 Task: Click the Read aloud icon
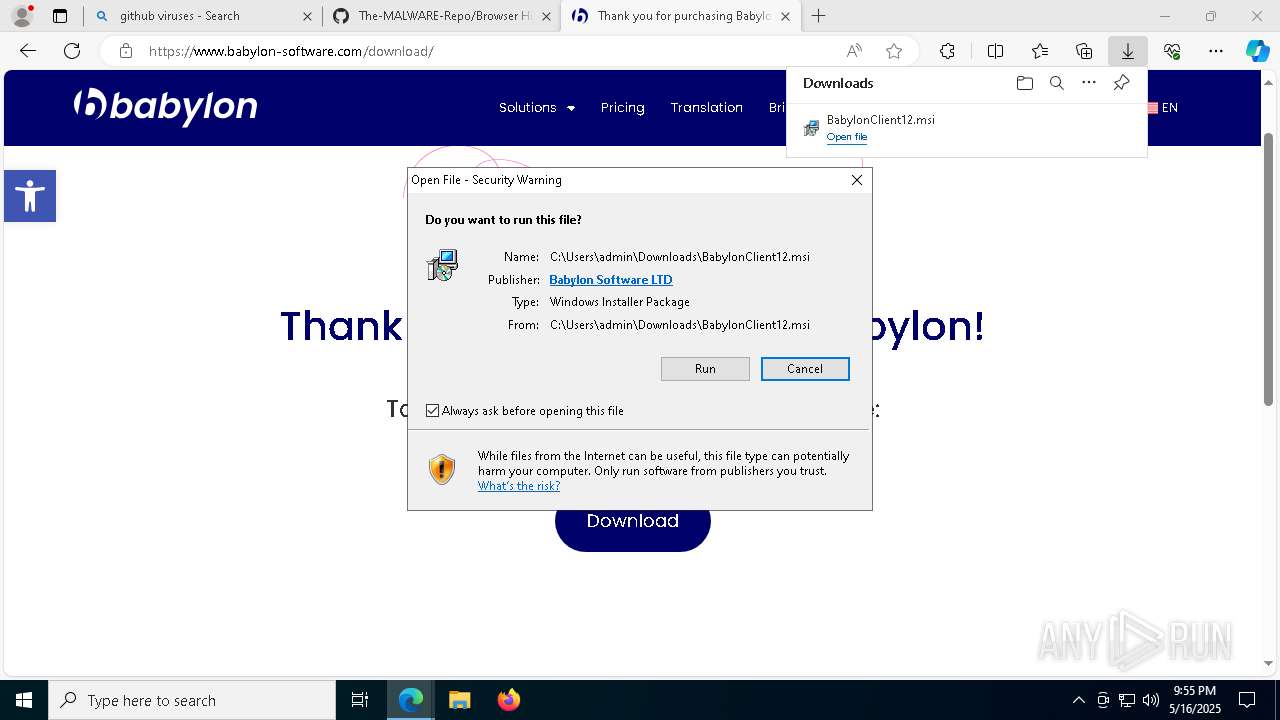click(854, 51)
